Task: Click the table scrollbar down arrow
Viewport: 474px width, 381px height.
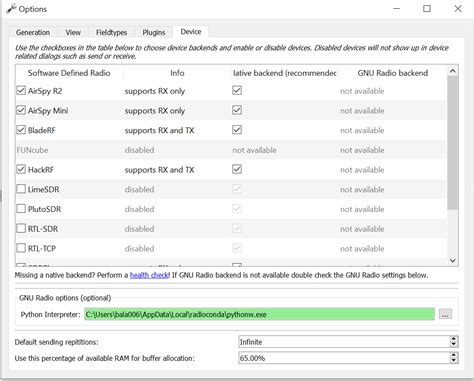Action: coord(453,260)
